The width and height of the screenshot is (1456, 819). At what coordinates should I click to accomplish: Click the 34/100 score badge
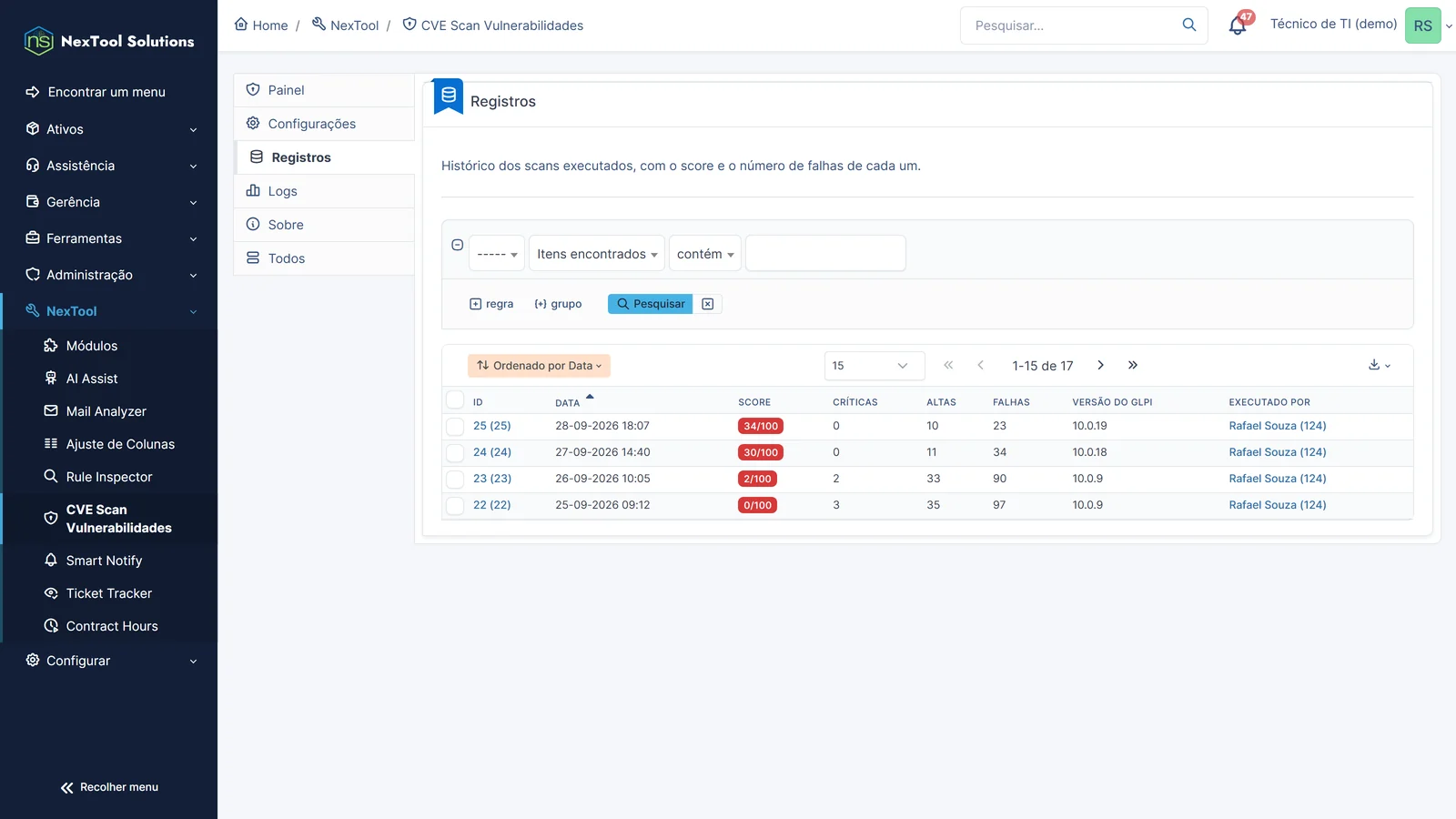[x=761, y=426]
